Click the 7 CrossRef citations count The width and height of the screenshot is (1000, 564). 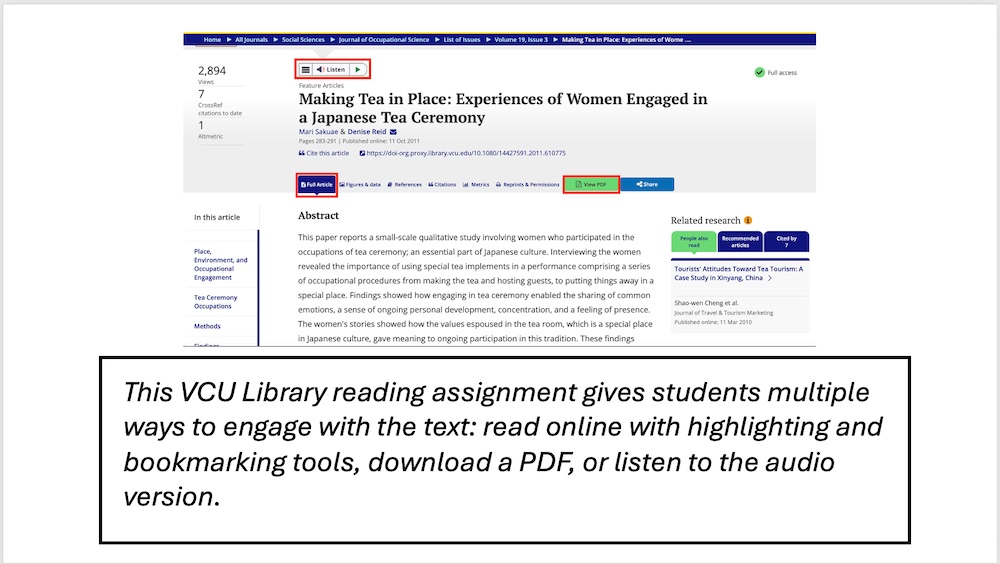pos(202,94)
